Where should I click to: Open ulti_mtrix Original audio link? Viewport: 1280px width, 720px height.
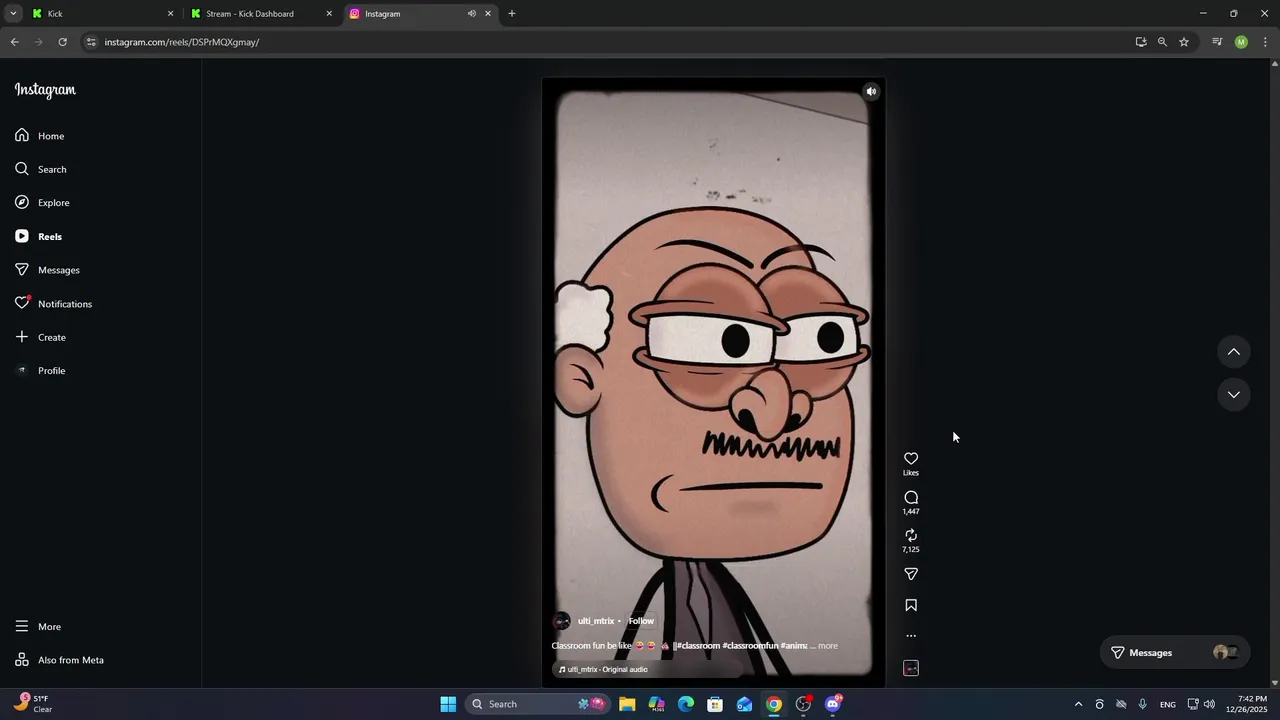tap(603, 670)
